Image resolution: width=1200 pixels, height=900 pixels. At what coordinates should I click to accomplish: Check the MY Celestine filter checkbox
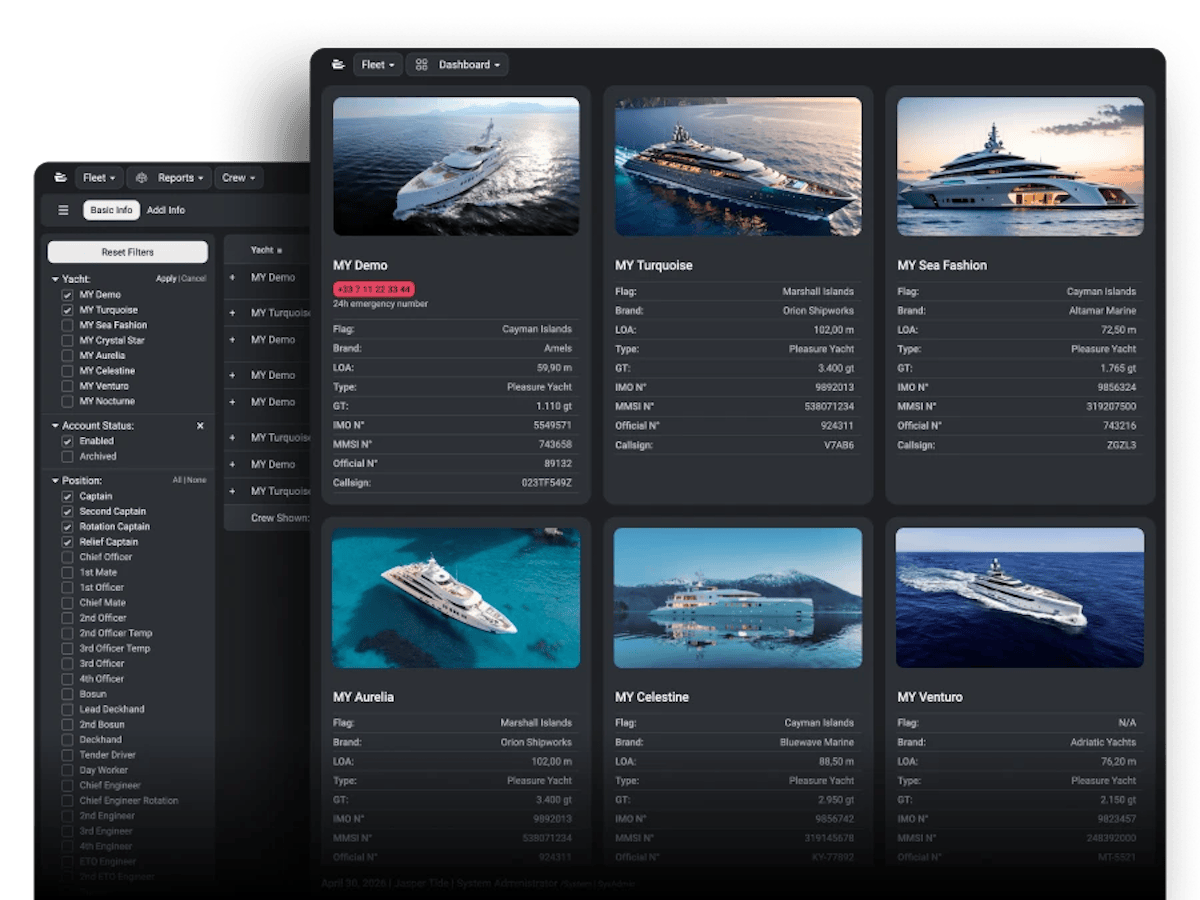(x=67, y=371)
